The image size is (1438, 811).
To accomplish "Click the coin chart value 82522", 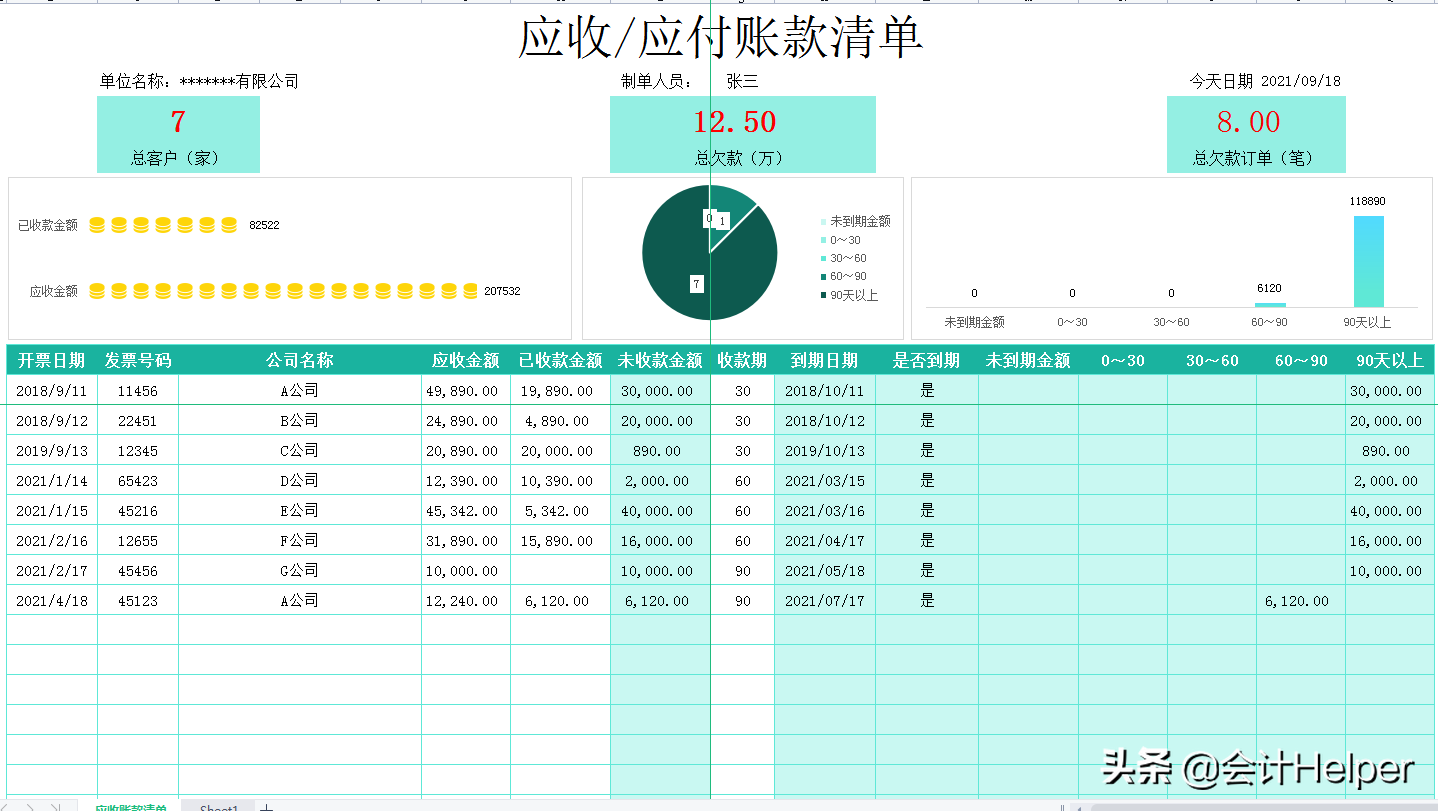I will click(x=264, y=225).
